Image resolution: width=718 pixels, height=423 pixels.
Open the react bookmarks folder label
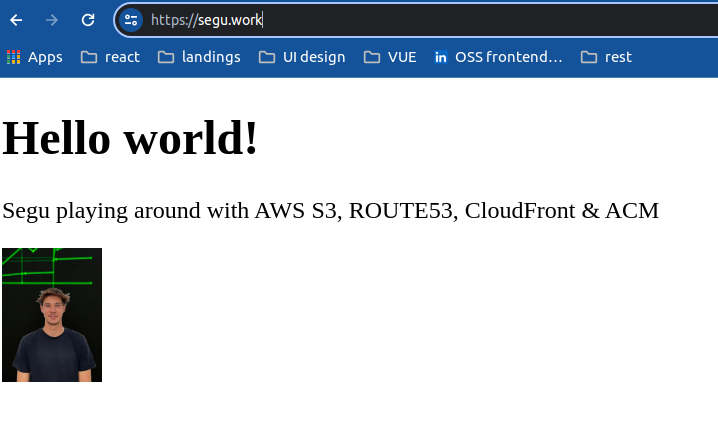122,57
